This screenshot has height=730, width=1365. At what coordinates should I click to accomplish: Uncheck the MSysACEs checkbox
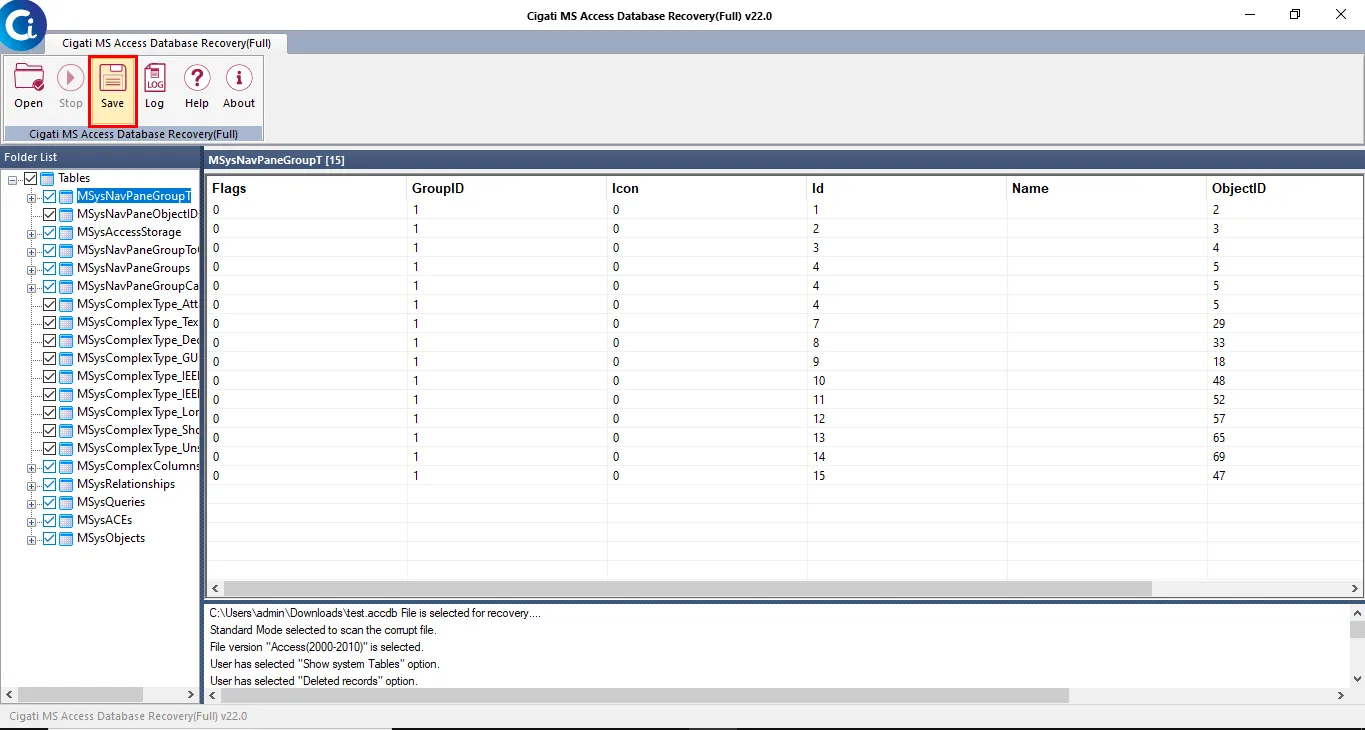coord(49,520)
